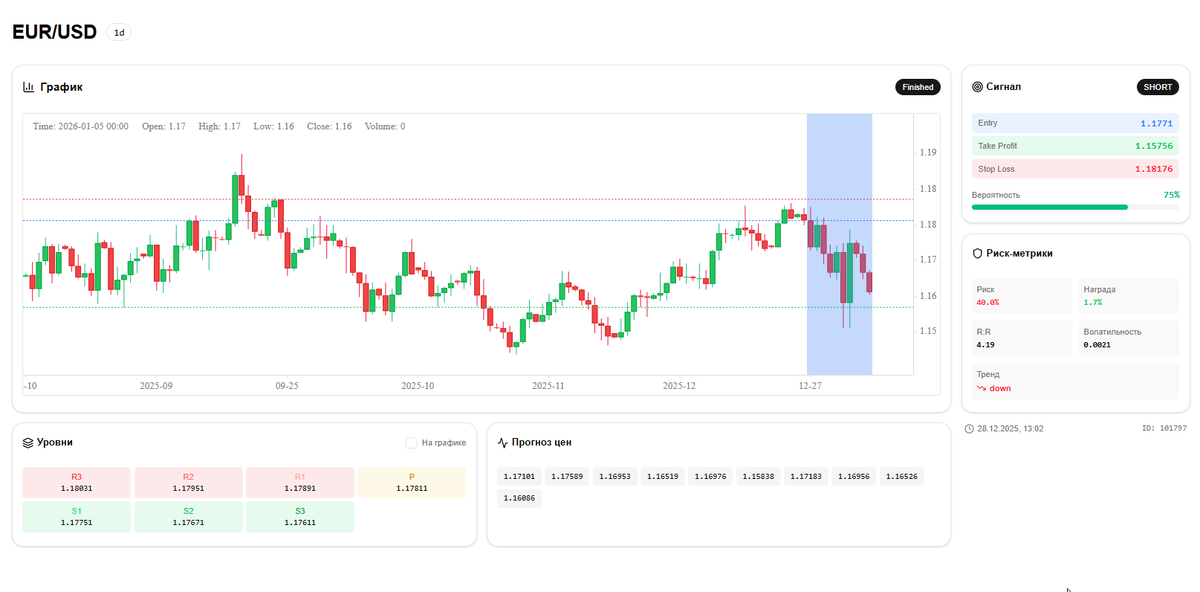Viewport: 1200px width, 592px height.
Task: Click the 1.15 price axis label
Action: pos(927,331)
